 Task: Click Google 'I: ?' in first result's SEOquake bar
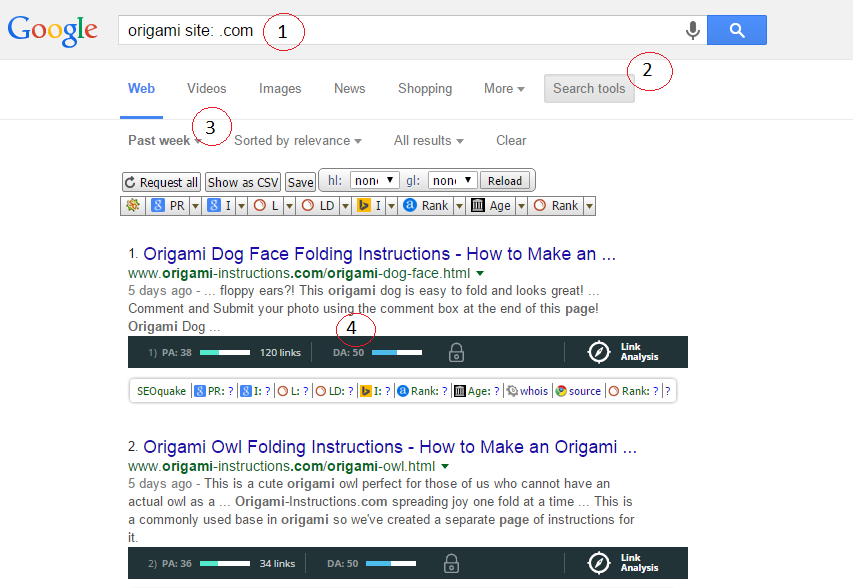256,391
